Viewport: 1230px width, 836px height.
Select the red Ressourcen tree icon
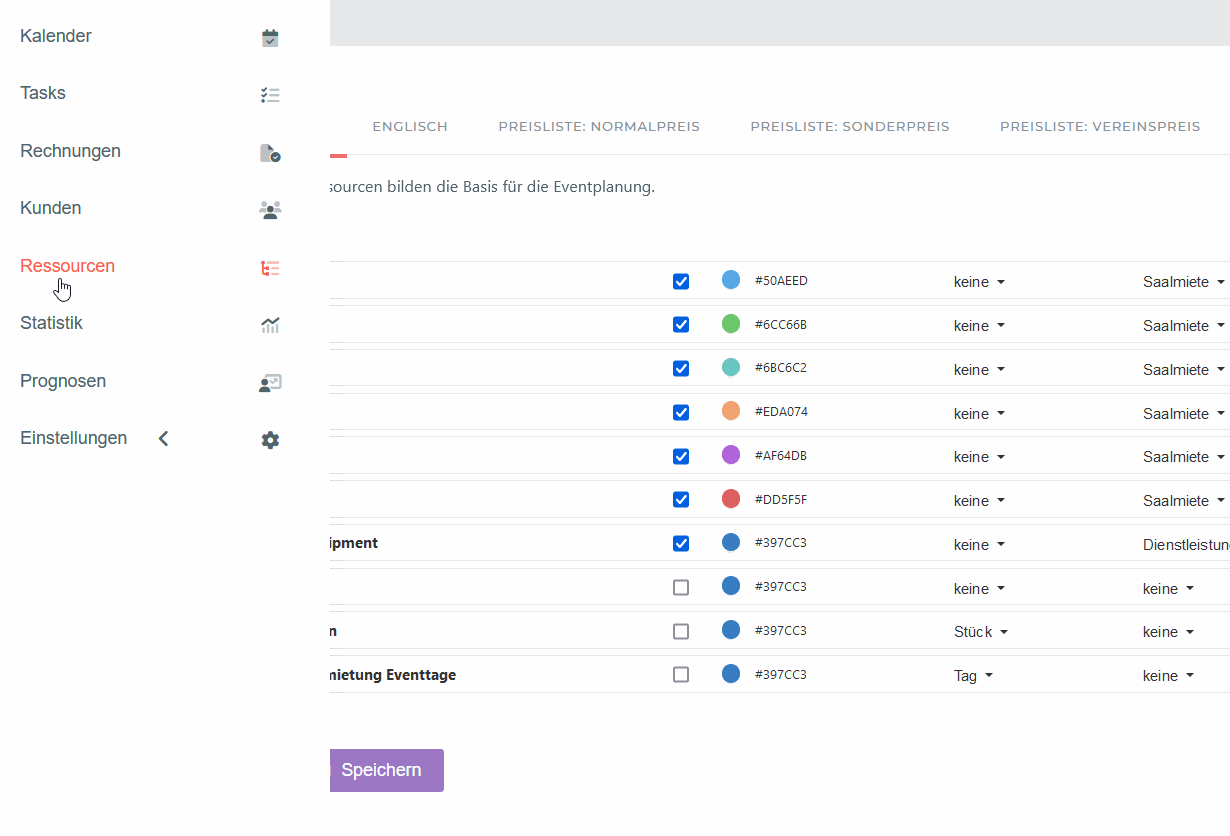point(270,268)
